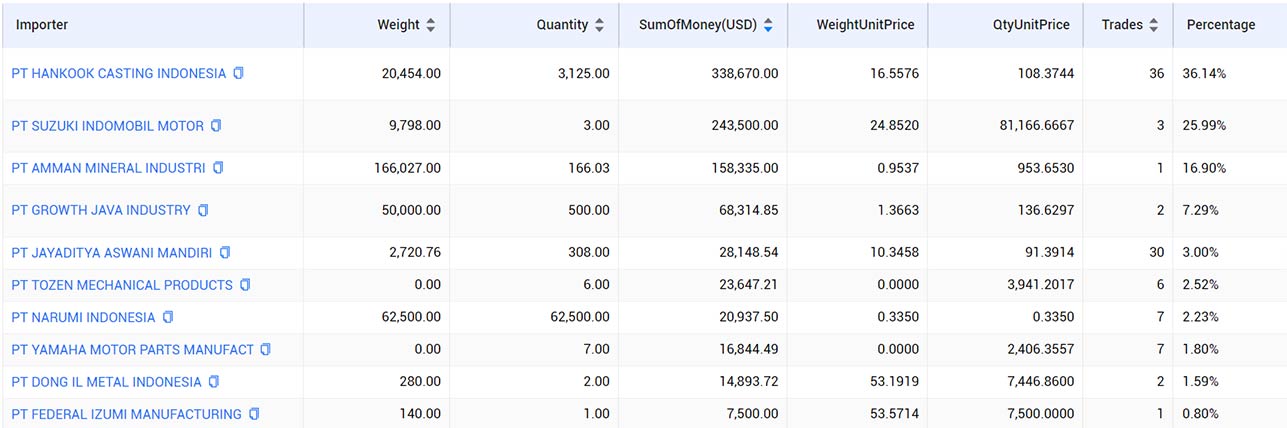Image resolution: width=1287 pixels, height=428 pixels.
Task: Select trades count 30
Action: [1156, 252]
